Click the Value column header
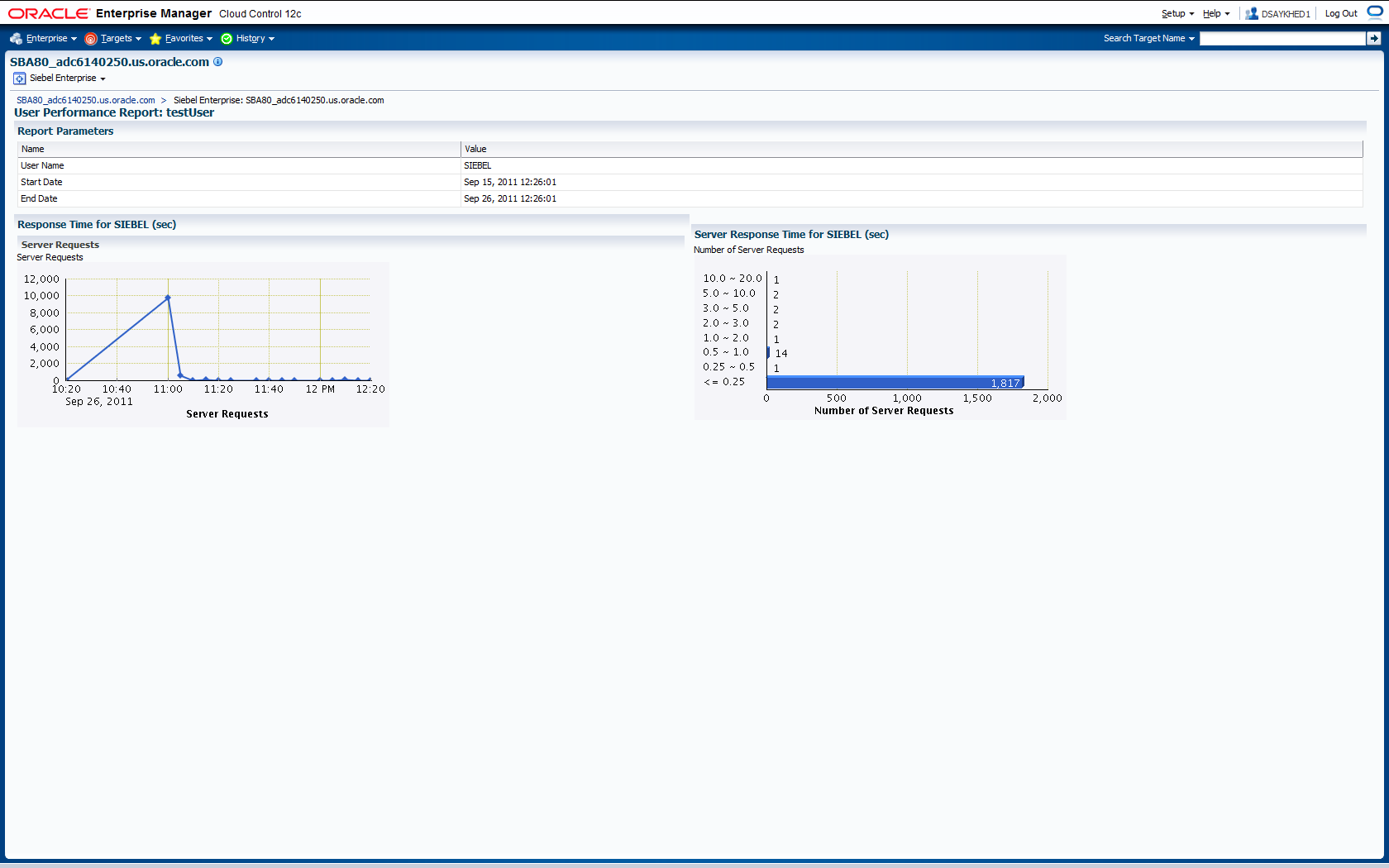The height and width of the screenshot is (868, 1389). click(911, 150)
